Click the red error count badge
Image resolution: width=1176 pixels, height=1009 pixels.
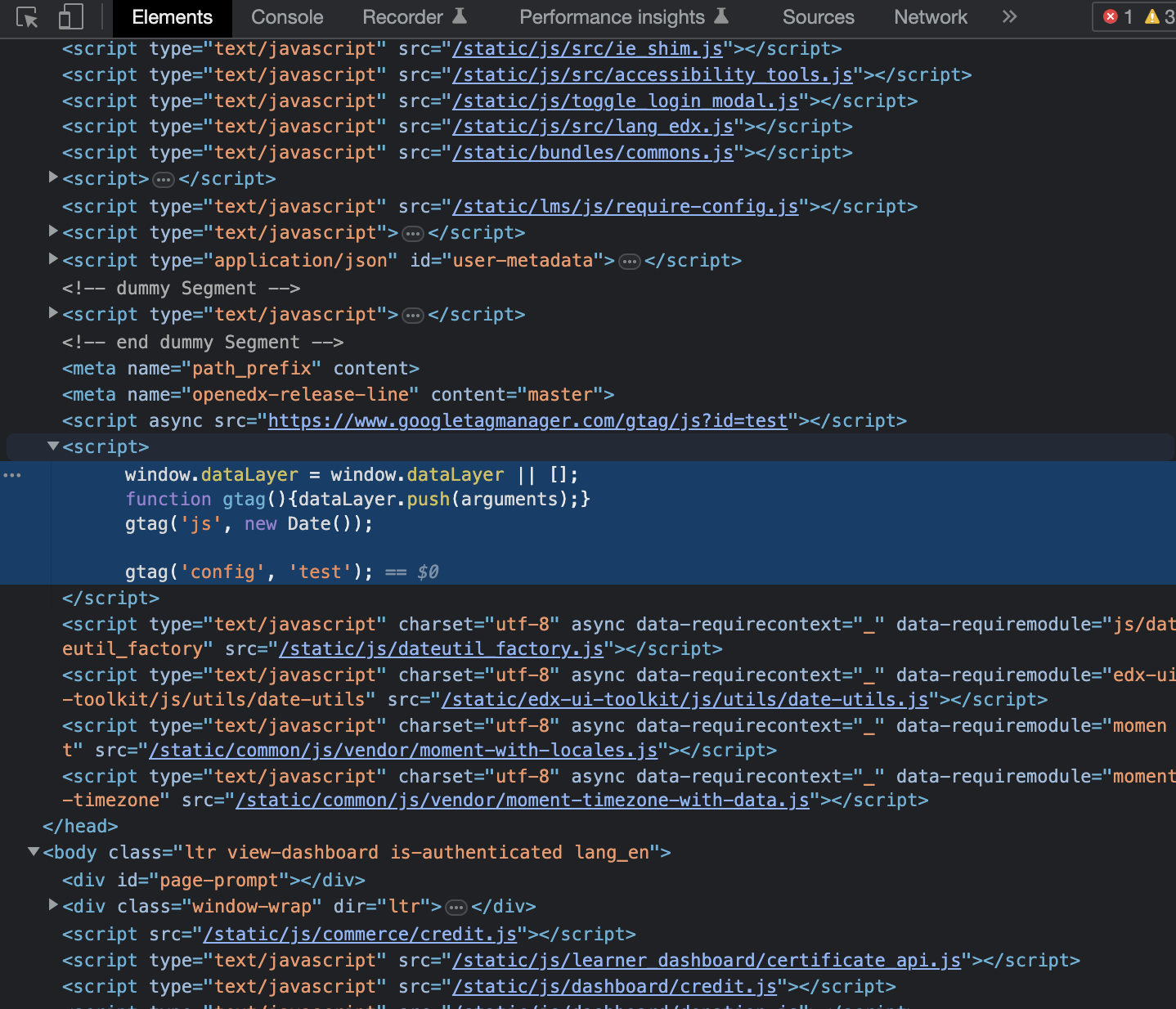pyautogui.click(x=1111, y=16)
